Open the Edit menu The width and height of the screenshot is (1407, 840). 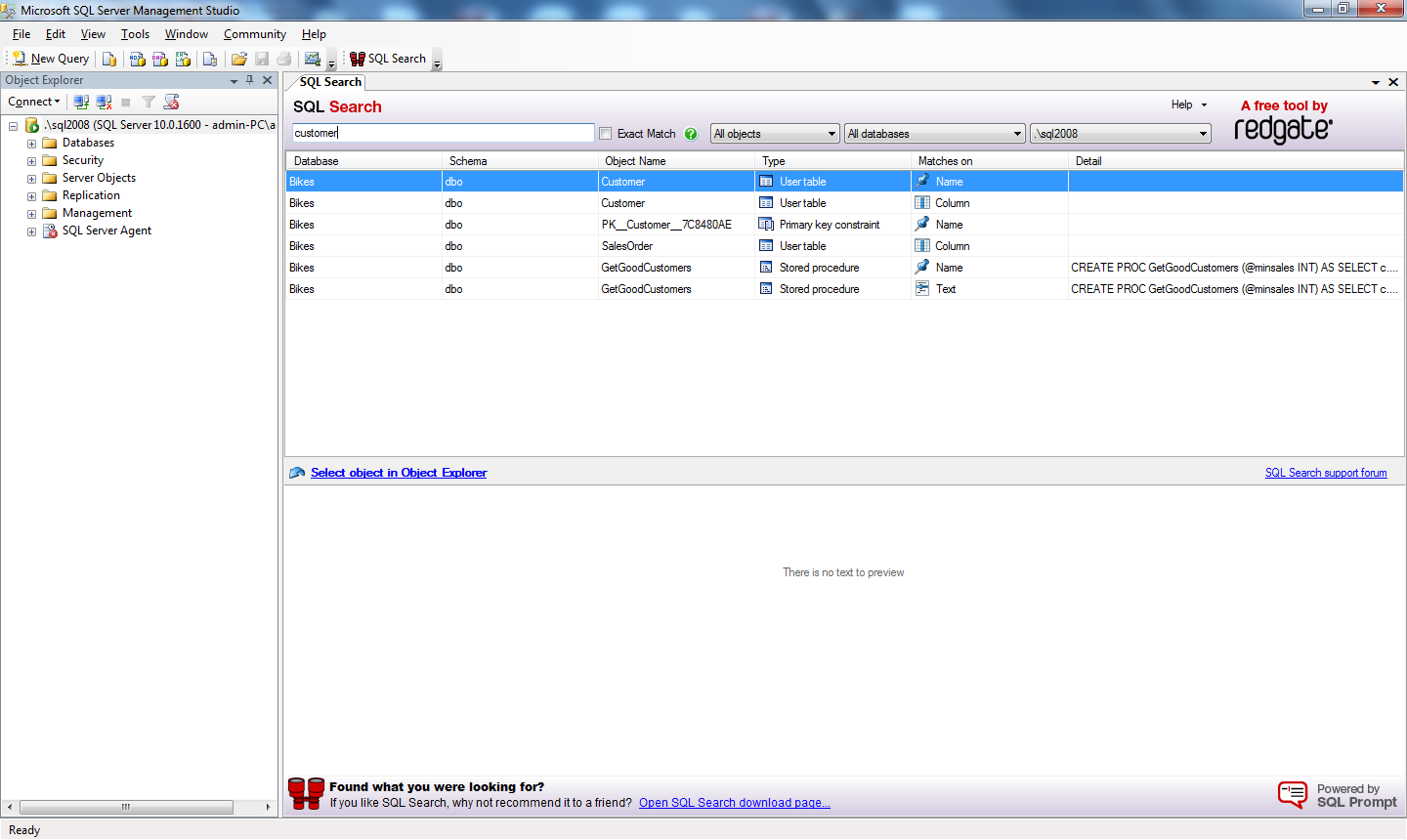56,34
